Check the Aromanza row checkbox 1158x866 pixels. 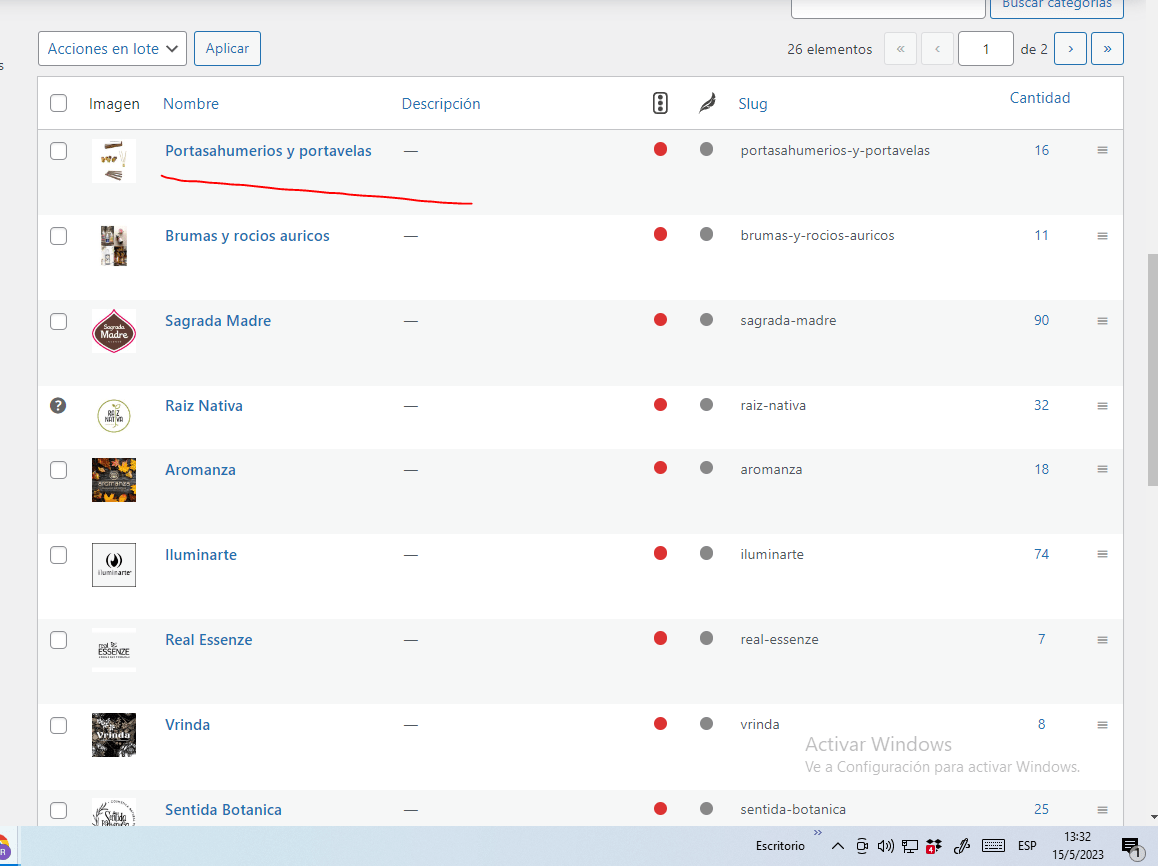[x=58, y=470]
